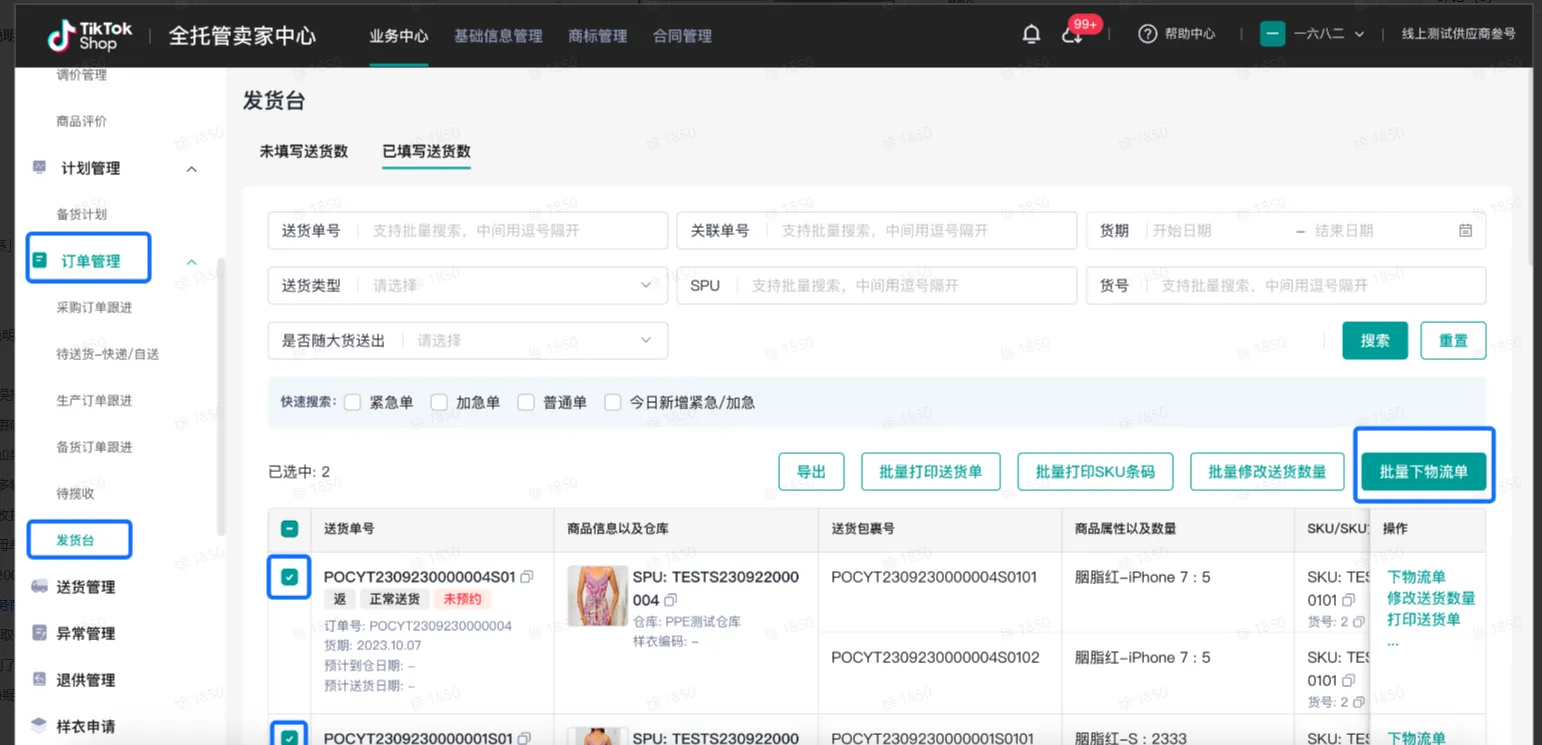Screen dimensions: 1542x745
Task: Copy delivery number POCYT2309230000004S01 with its copy icon
Action: point(527,577)
